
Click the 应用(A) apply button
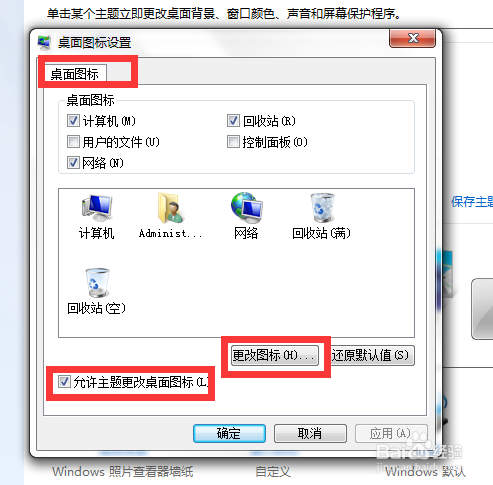(x=391, y=433)
